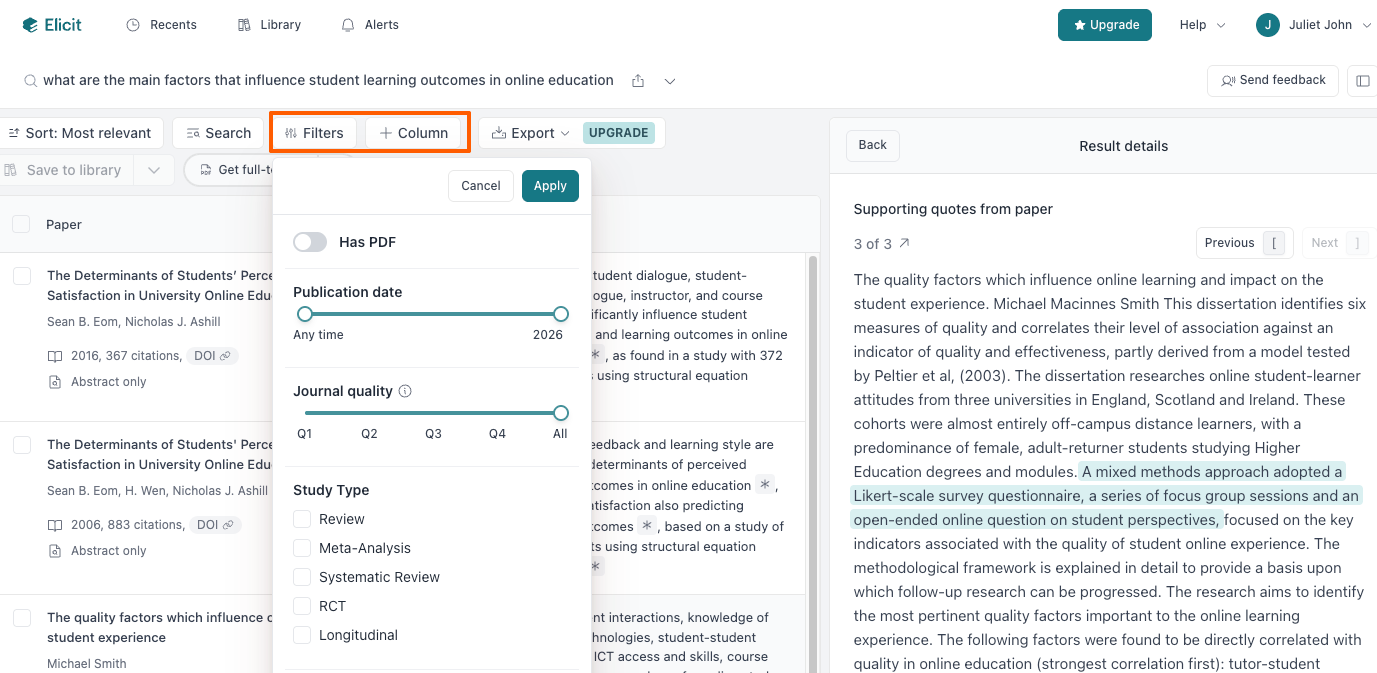Click Back in the Result details panel
This screenshot has height=673, width=1377.
click(872, 145)
